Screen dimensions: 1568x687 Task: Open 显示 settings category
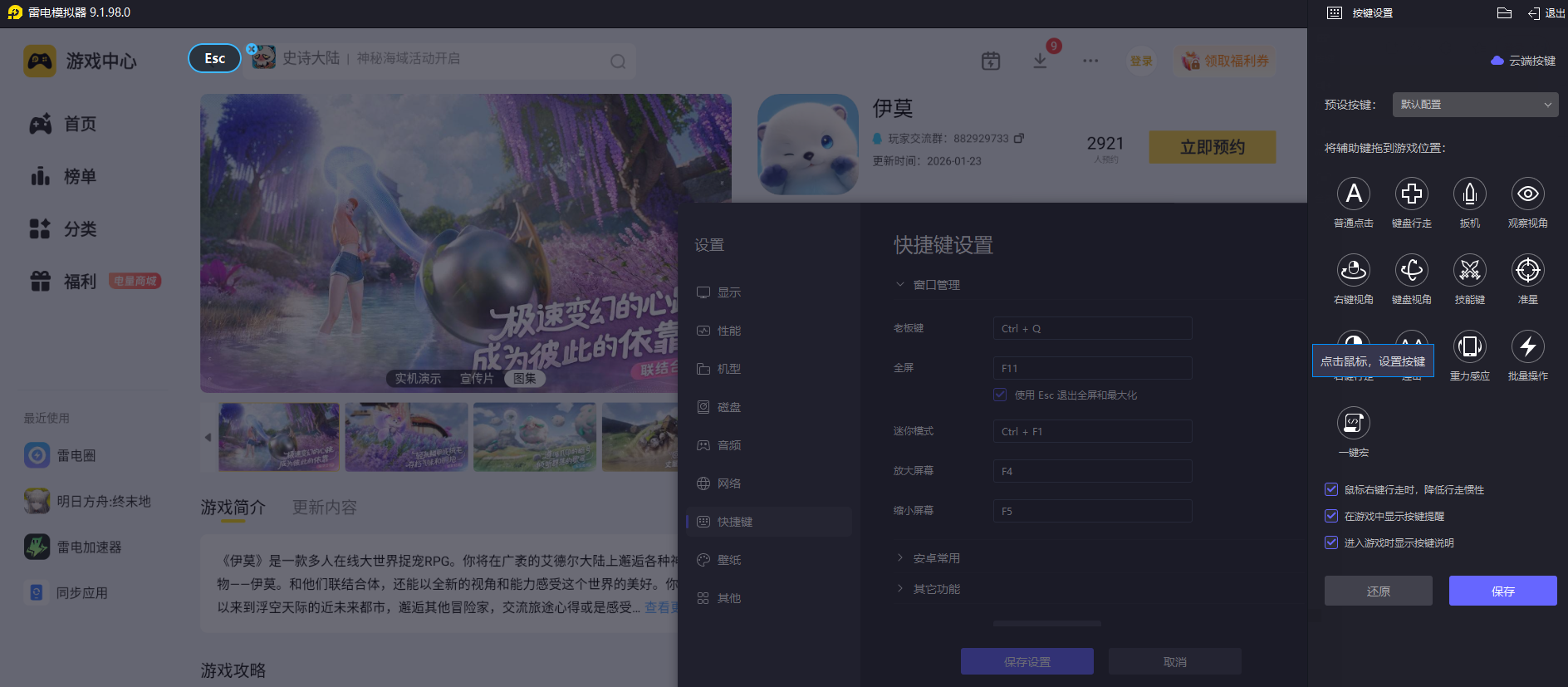click(x=769, y=292)
